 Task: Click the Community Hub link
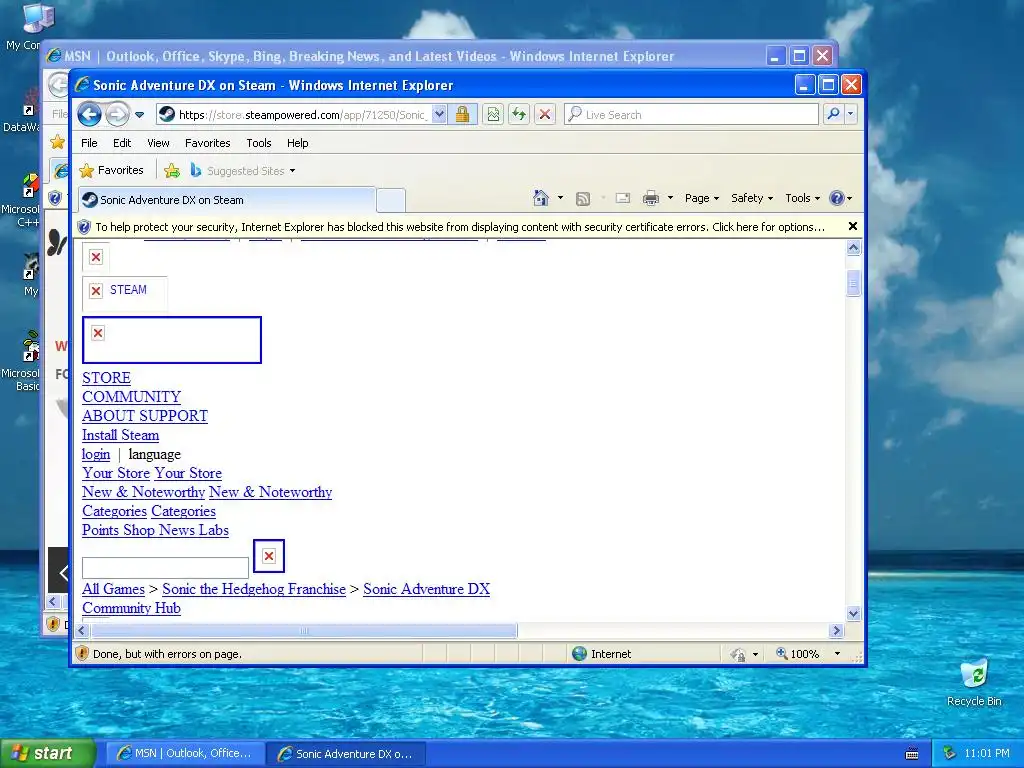point(131,608)
